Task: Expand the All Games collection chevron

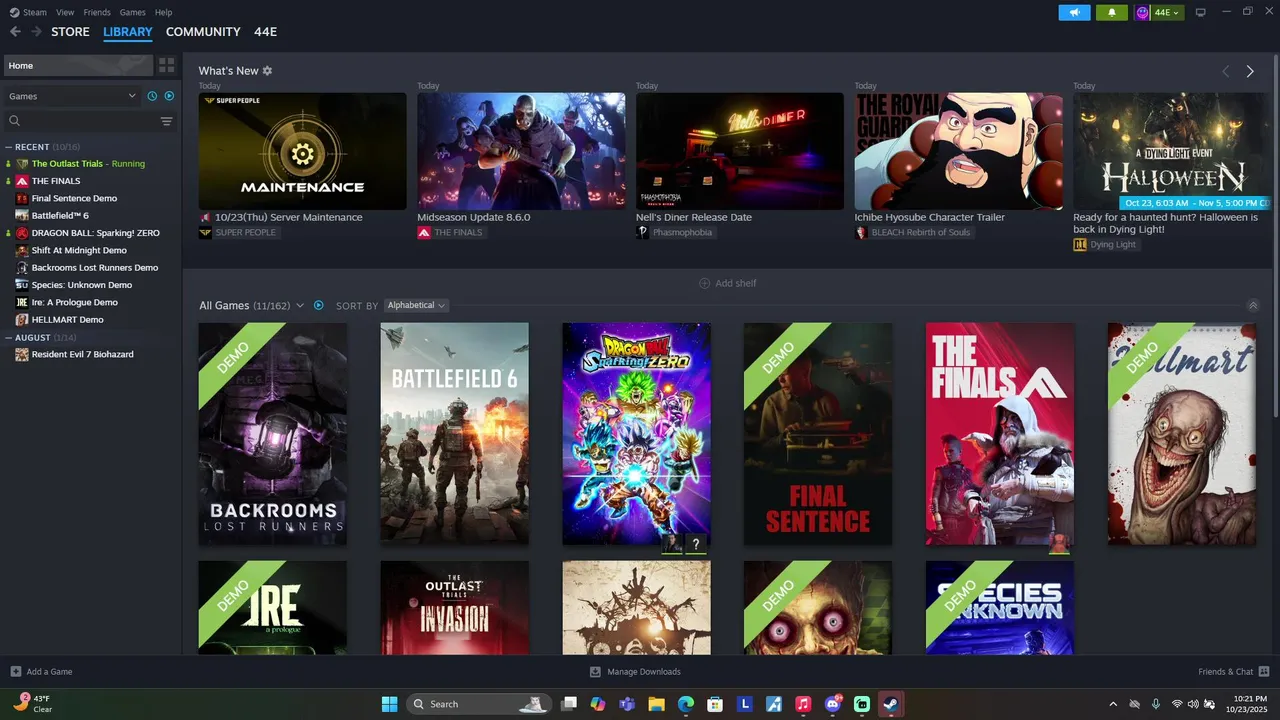Action: pos(299,305)
